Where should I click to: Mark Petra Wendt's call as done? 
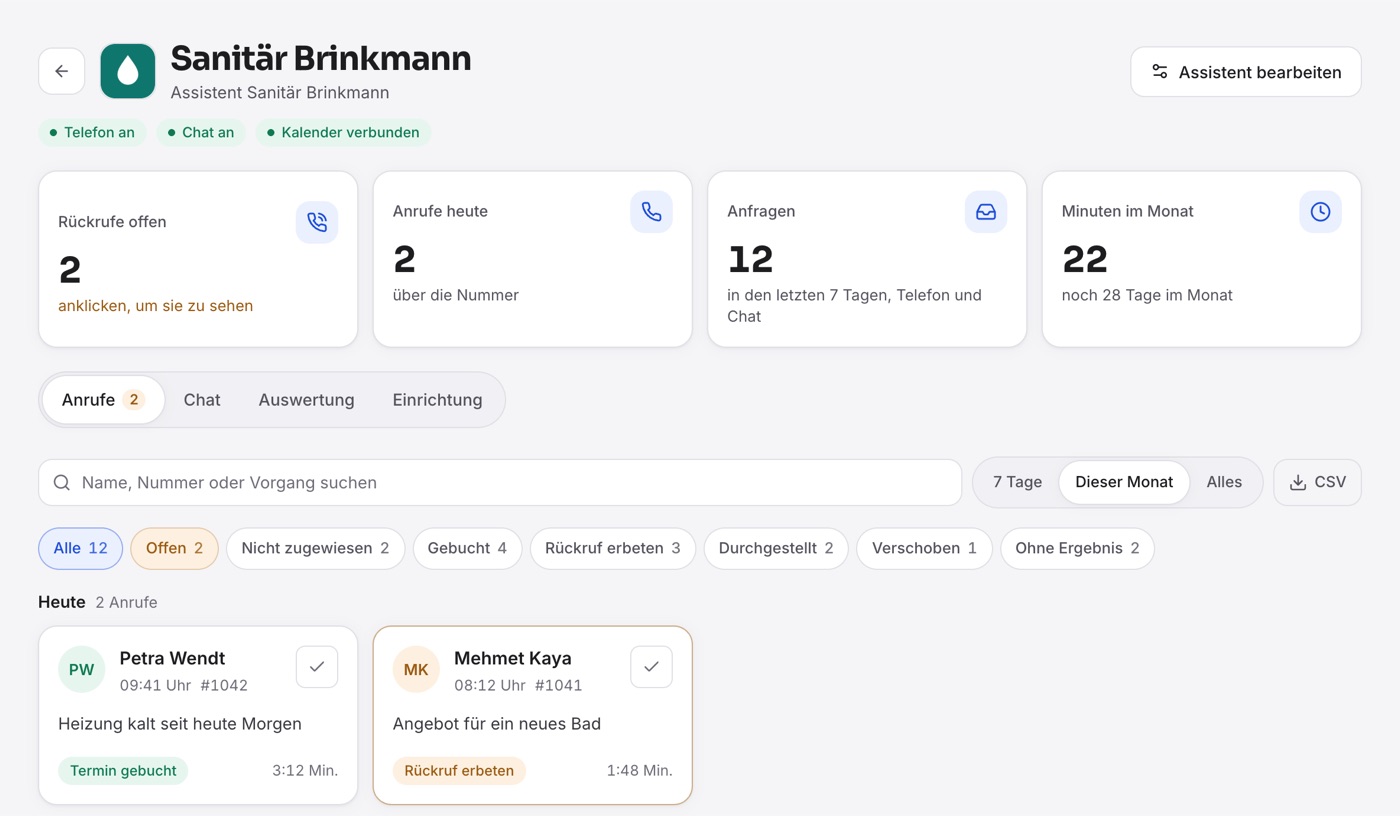coord(317,667)
